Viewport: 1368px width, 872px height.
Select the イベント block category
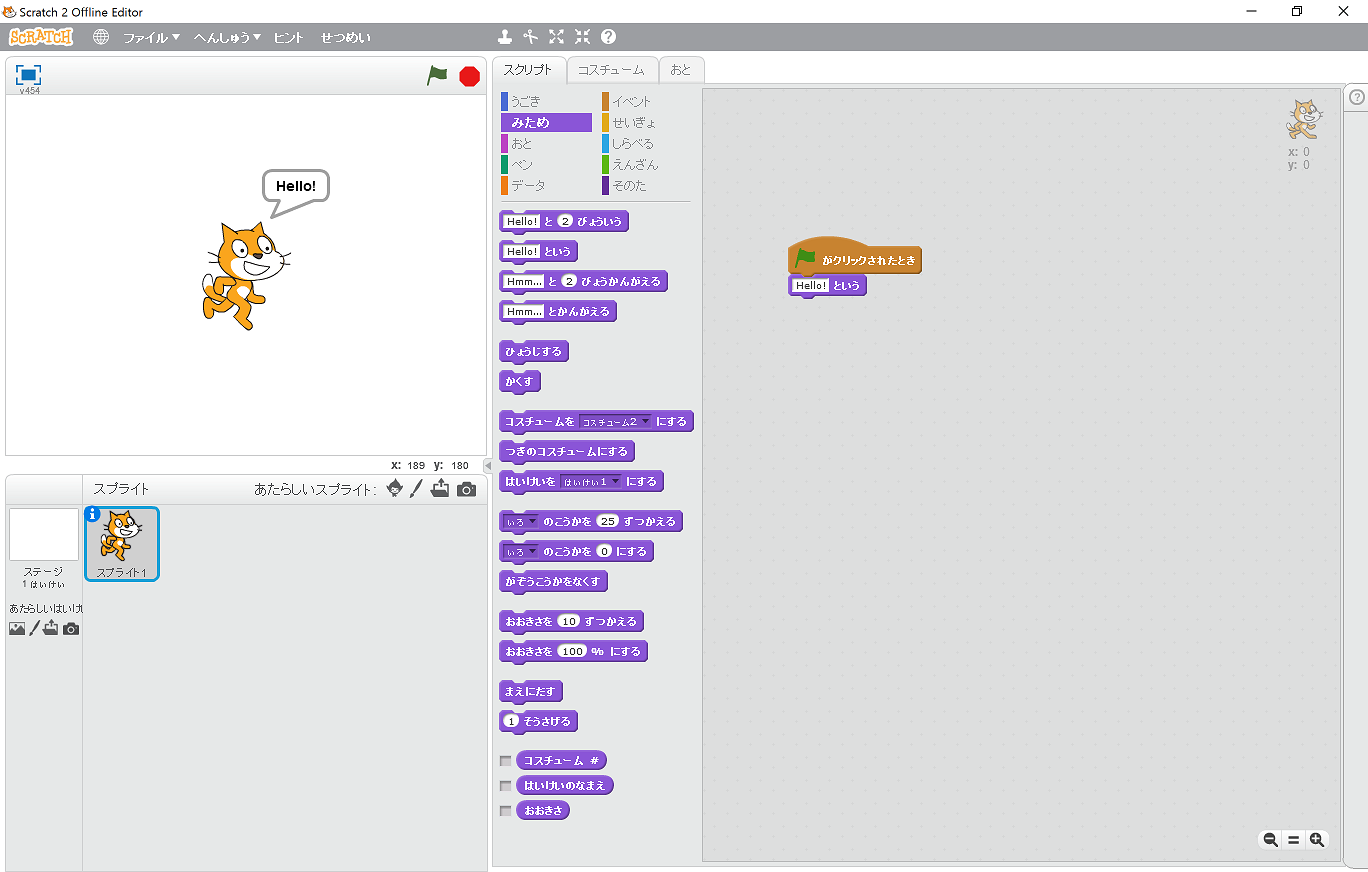click(647, 101)
